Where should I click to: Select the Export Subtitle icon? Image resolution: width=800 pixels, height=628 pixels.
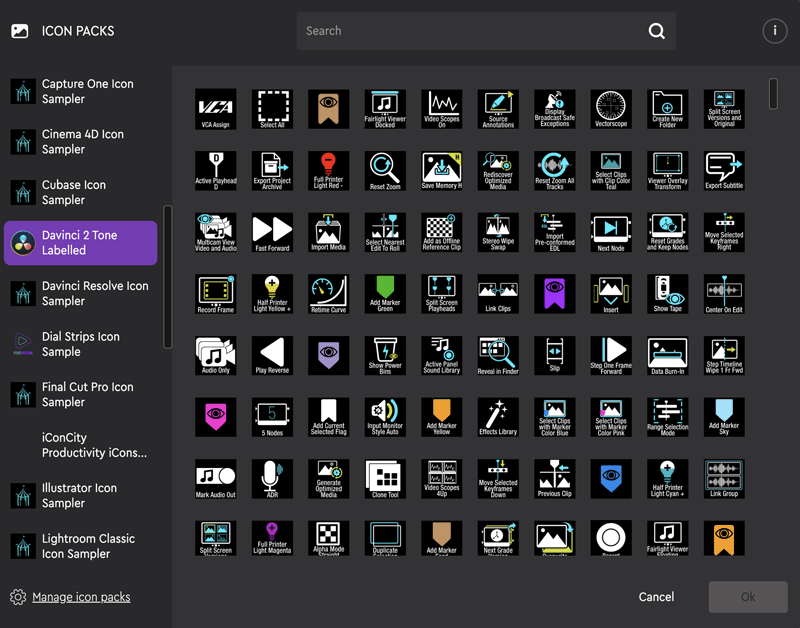(x=724, y=171)
